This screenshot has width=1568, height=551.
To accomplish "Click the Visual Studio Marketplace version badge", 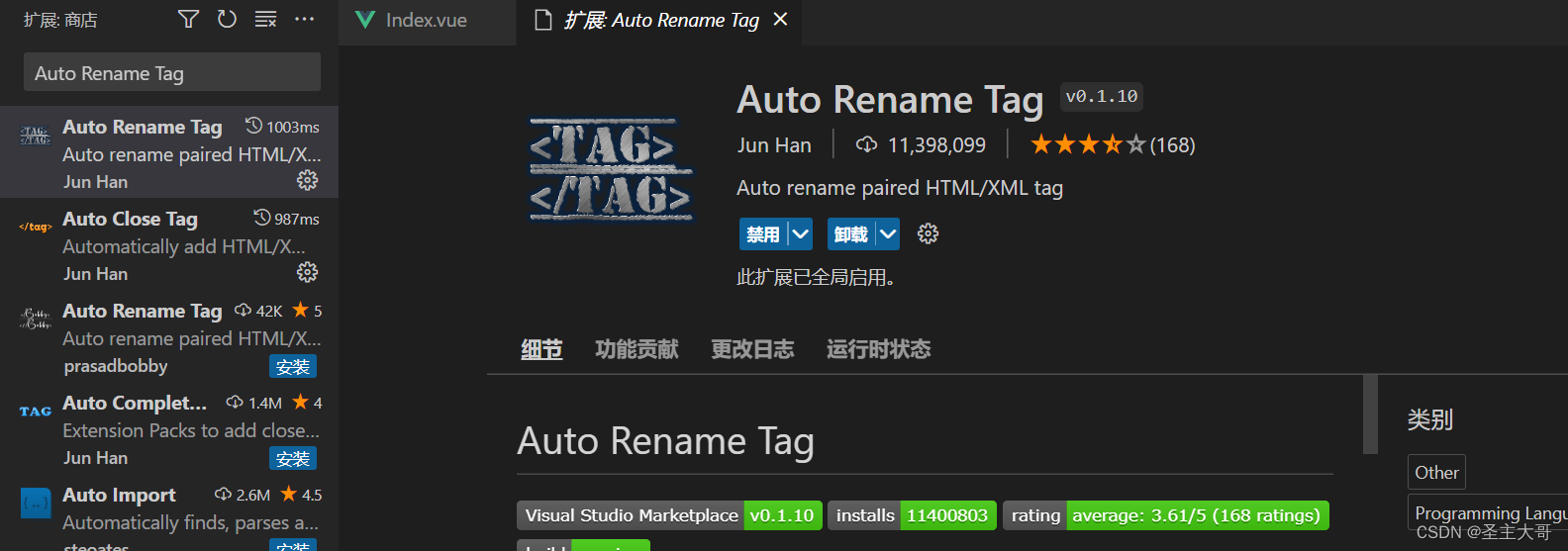I will 669,514.
